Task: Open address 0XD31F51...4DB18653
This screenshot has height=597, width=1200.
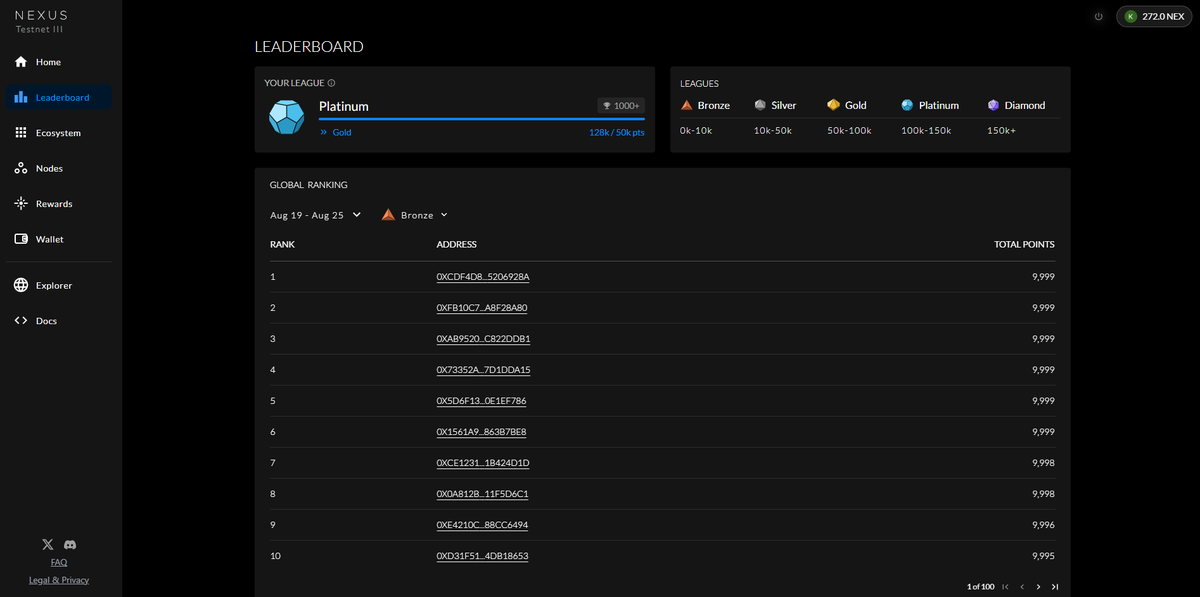Action: (x=482, y=556)
